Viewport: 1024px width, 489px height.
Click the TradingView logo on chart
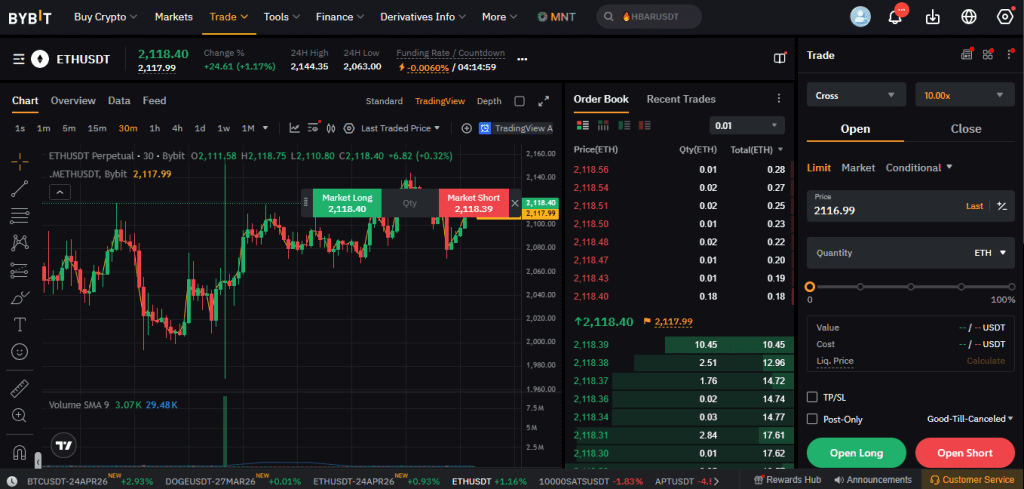point(63,445)
